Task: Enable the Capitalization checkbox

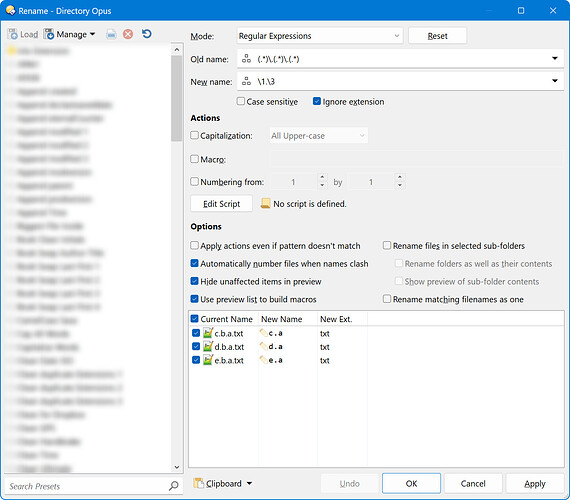Action: [x=194, y=135]
